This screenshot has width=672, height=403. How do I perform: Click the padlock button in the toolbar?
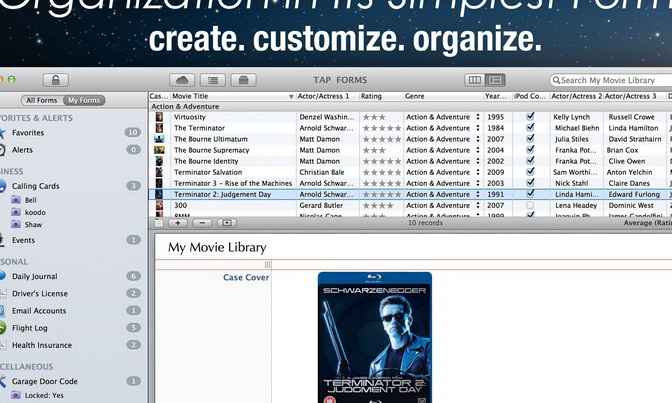[56, 80]
